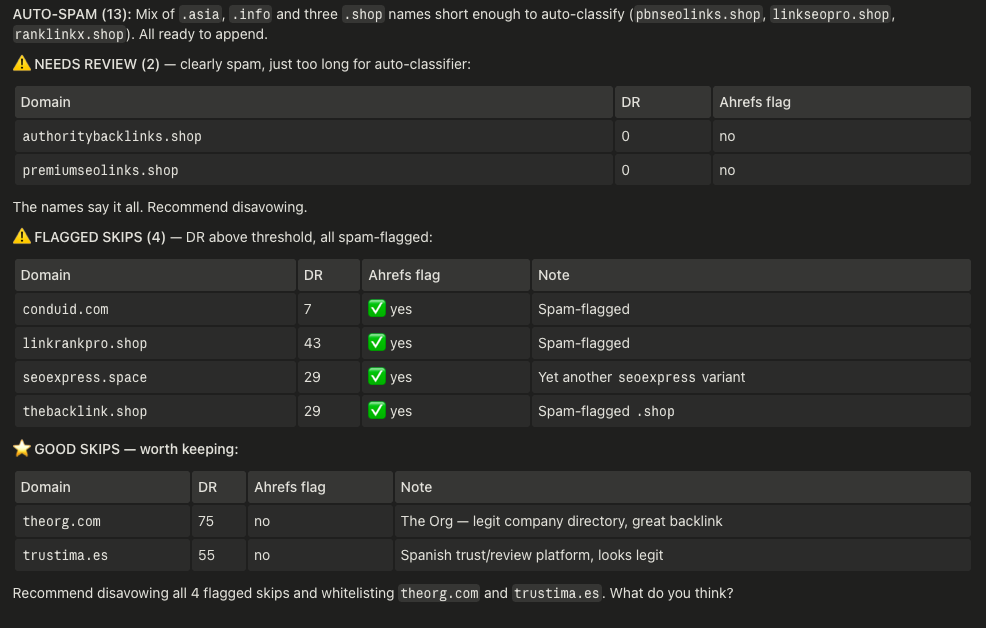The width and height of the screenshot is (986, 628).
Task: Click the pbnseolinks.shop inline code tag
Action: (697, 14)
